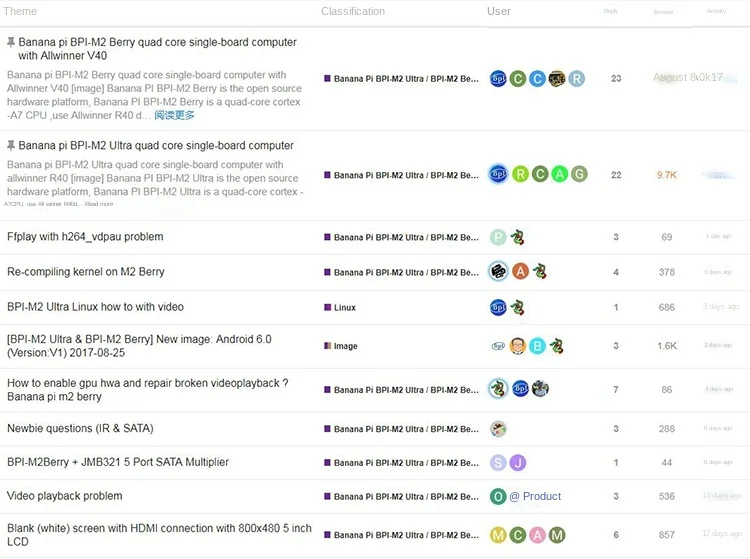Click the bpi avatar on the Linux how-to row
The image size is (750, 559).
pyautogui.click(x=498, y=307)
